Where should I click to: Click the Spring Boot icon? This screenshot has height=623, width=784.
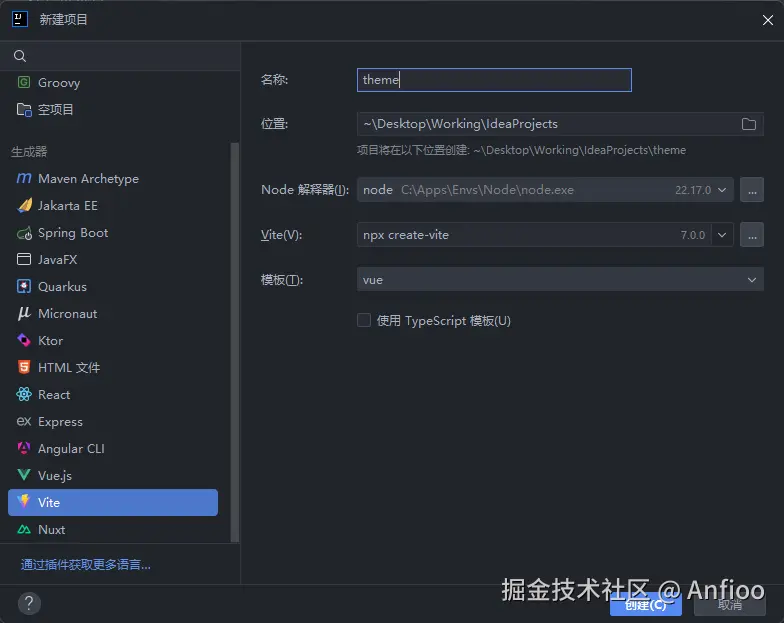point(24,233)
